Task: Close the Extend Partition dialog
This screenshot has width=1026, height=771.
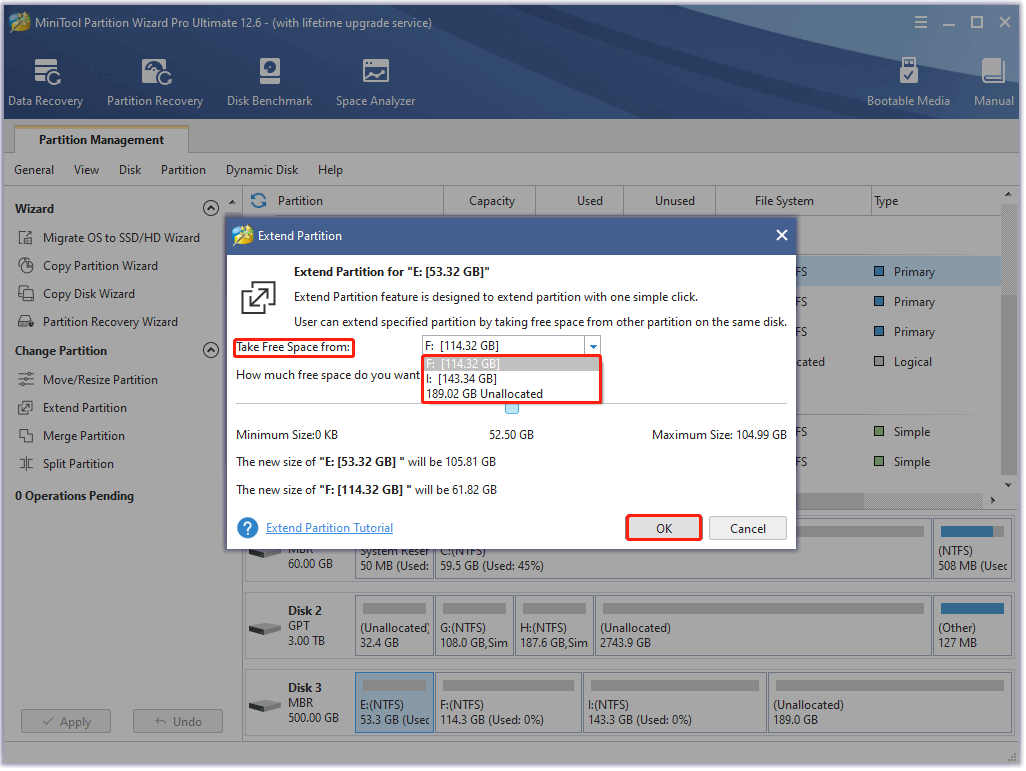Action: coord(781,236)
